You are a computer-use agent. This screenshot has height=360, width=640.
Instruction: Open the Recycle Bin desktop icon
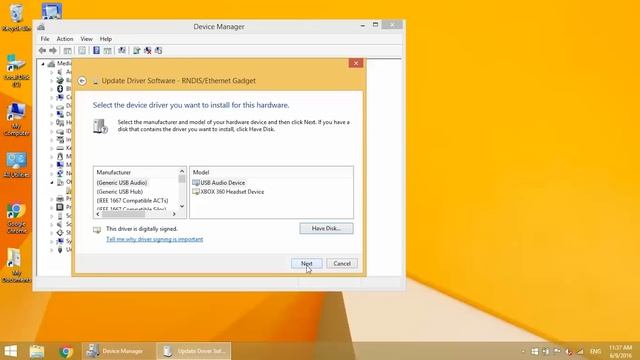pyautogui.click(x=16, y=17)
